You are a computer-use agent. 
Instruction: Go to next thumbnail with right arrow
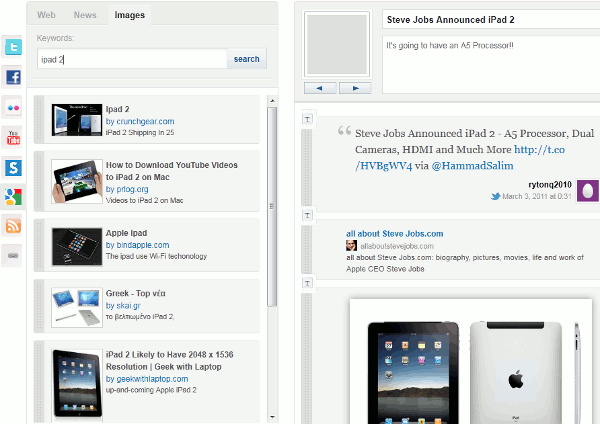(355, 88)
